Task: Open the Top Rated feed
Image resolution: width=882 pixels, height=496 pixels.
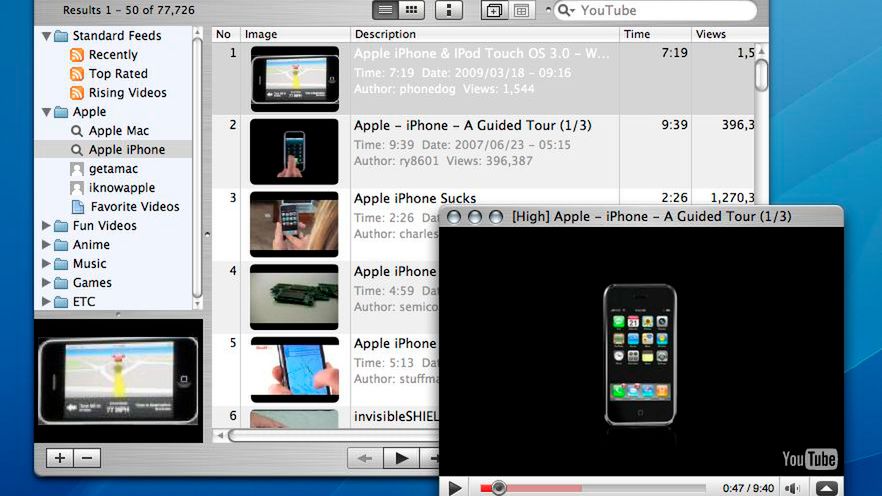Action: [118, 74]
